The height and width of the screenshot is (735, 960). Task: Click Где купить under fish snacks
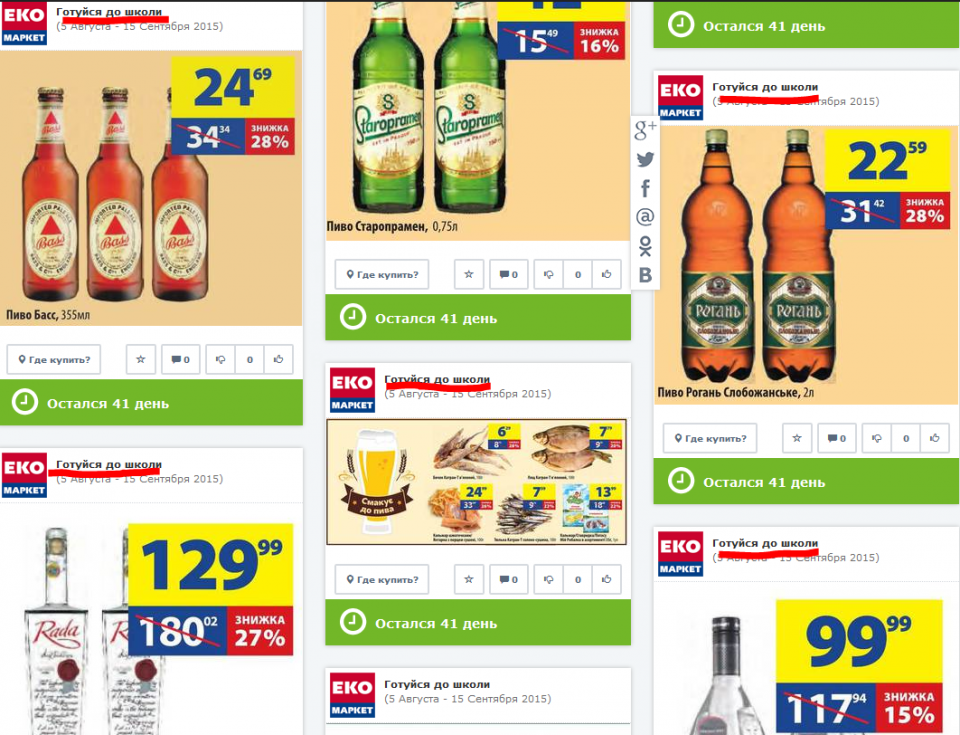[382, 579]
